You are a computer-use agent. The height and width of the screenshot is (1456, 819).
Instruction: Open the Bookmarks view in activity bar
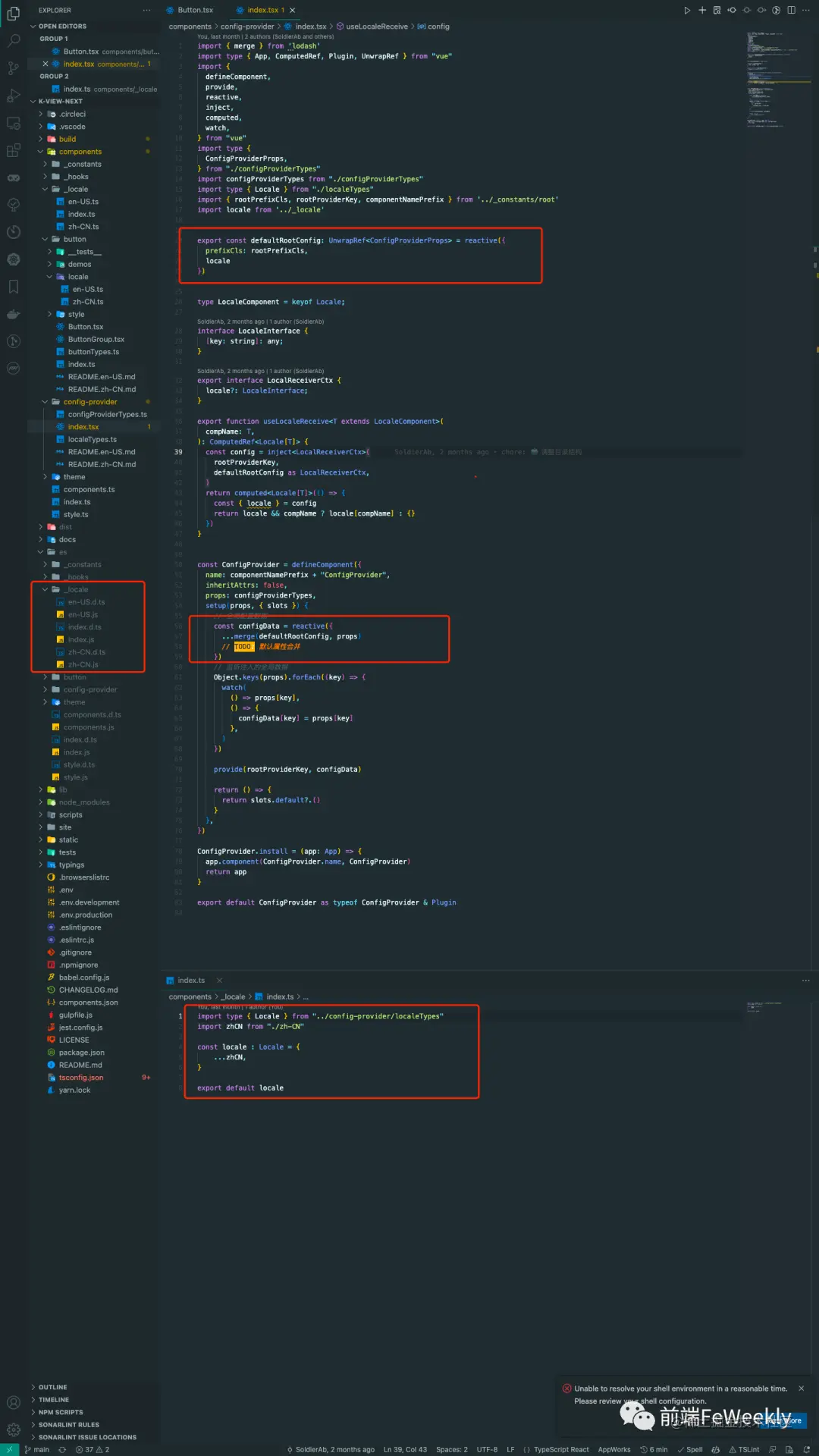coord(13,287)
